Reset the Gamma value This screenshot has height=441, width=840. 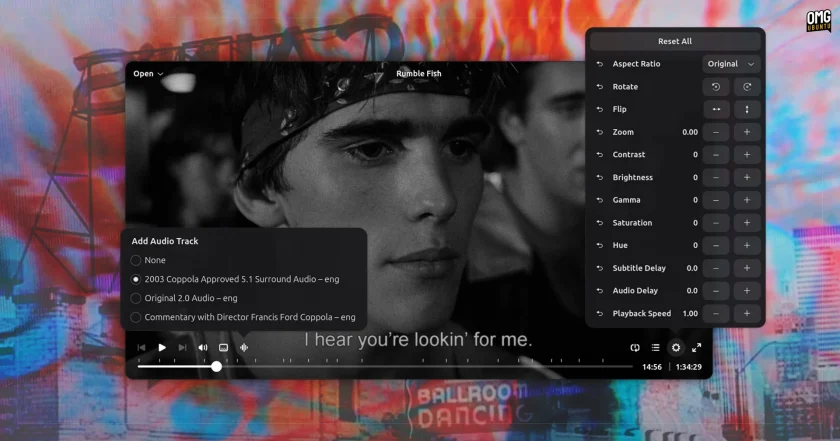599,200
